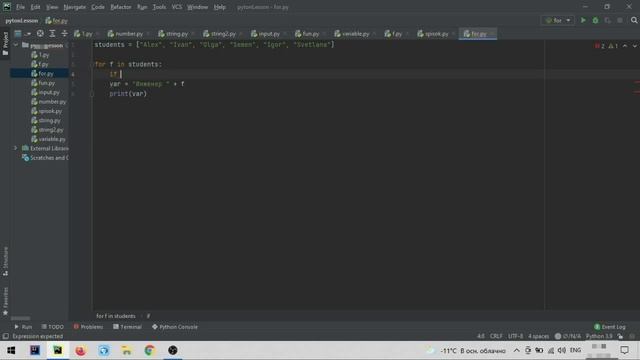Click the OBS icon in taskbar
The height and width of the screenshot is (360, 640).
(173, 350)
